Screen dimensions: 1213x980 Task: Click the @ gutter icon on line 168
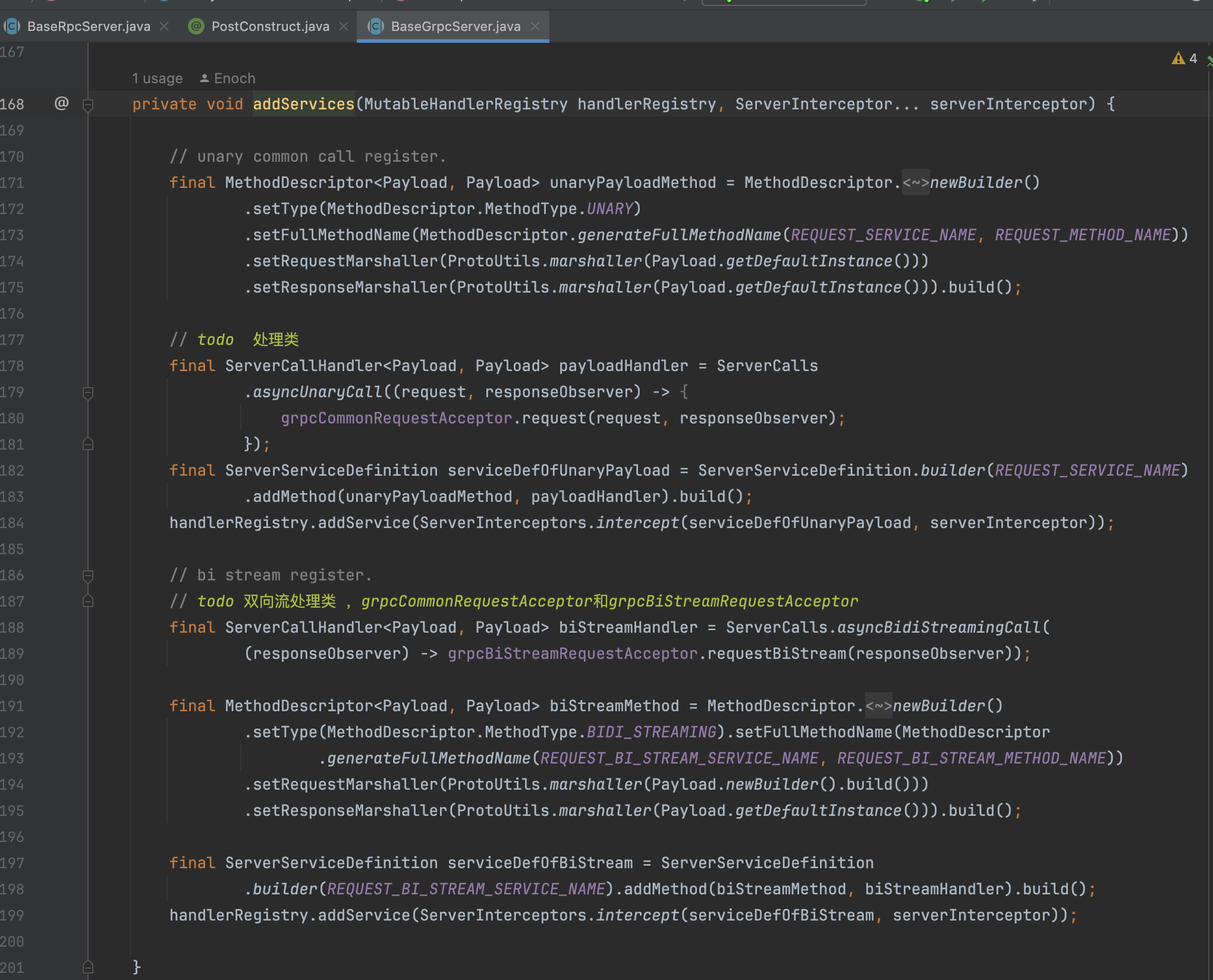click(x=61, y=103)
